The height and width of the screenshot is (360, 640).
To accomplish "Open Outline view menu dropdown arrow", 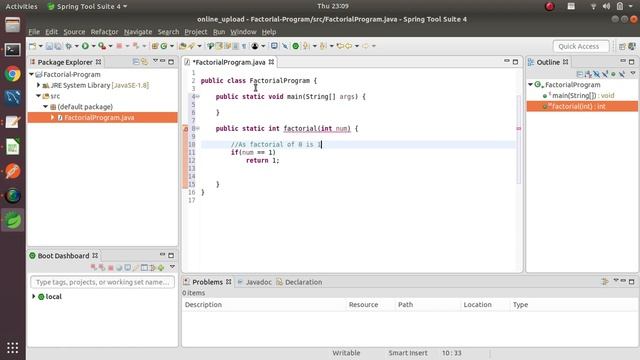I will point(632,73).
